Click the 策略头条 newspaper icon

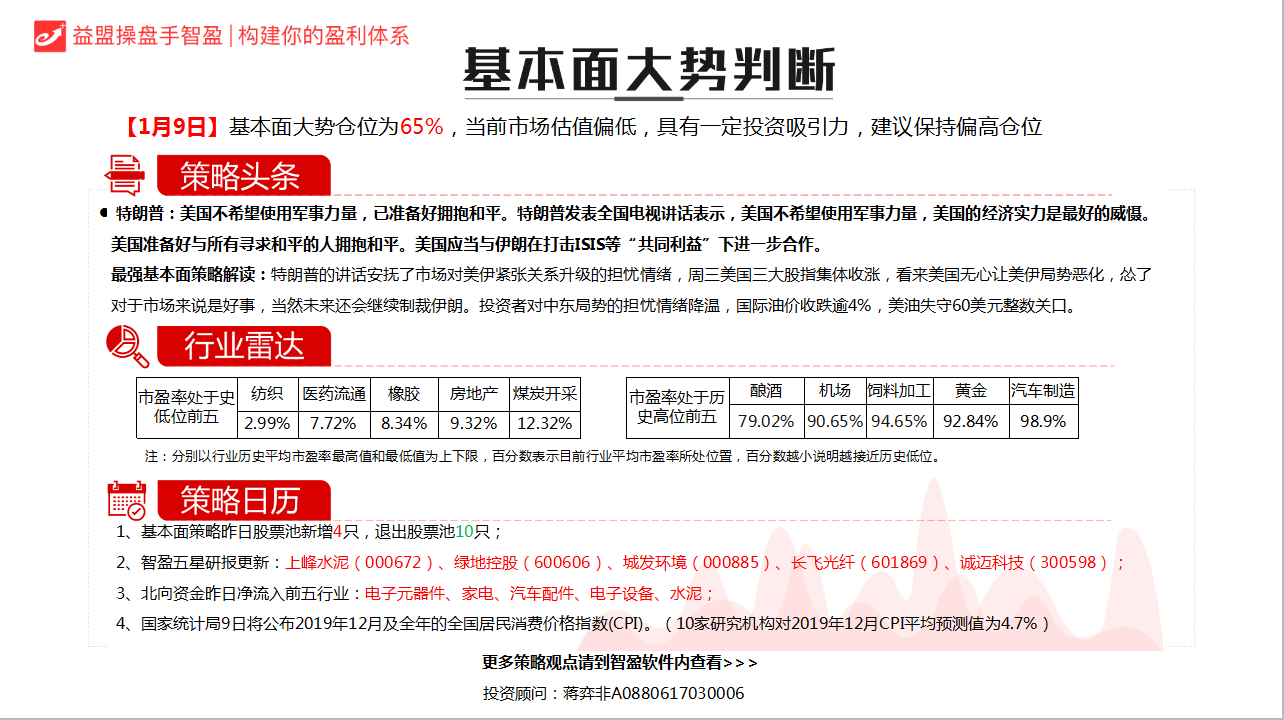[x=126, y=175]
